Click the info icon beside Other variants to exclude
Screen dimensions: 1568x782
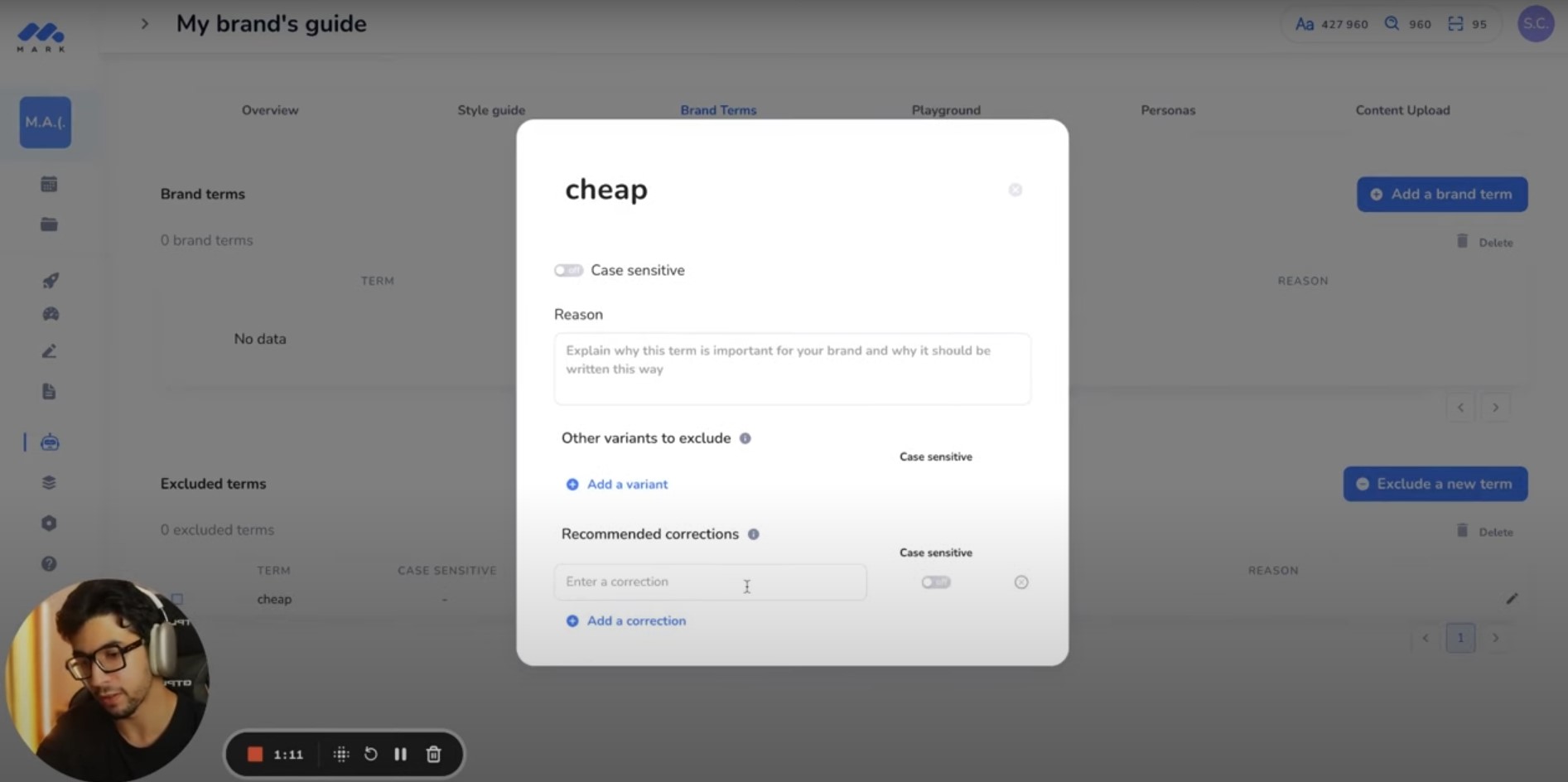[745, 438]
